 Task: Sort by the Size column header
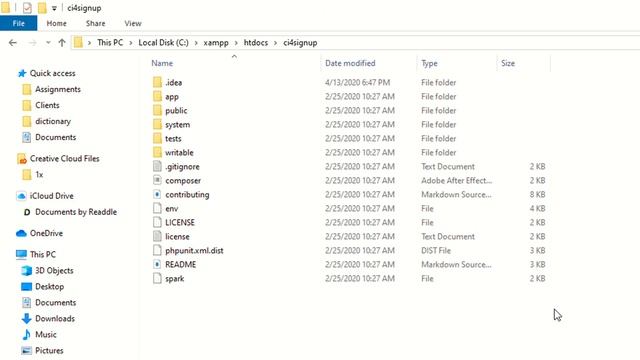pos(508,63)
